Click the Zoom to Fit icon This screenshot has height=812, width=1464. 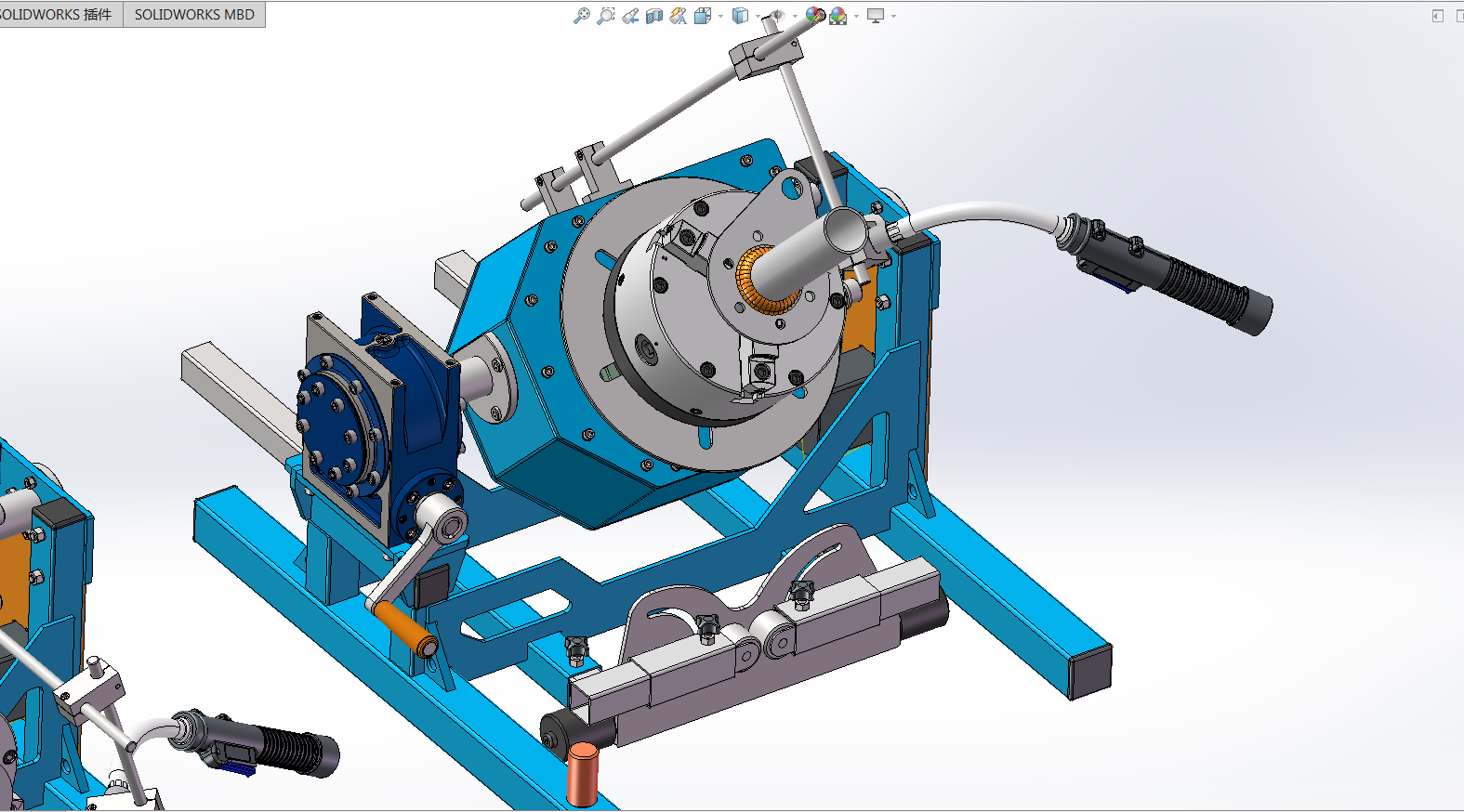582,16
